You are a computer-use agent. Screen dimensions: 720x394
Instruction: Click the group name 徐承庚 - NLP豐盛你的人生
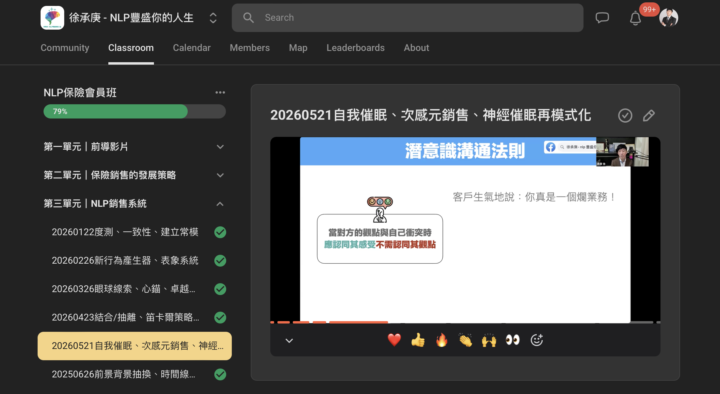(131, 17)
